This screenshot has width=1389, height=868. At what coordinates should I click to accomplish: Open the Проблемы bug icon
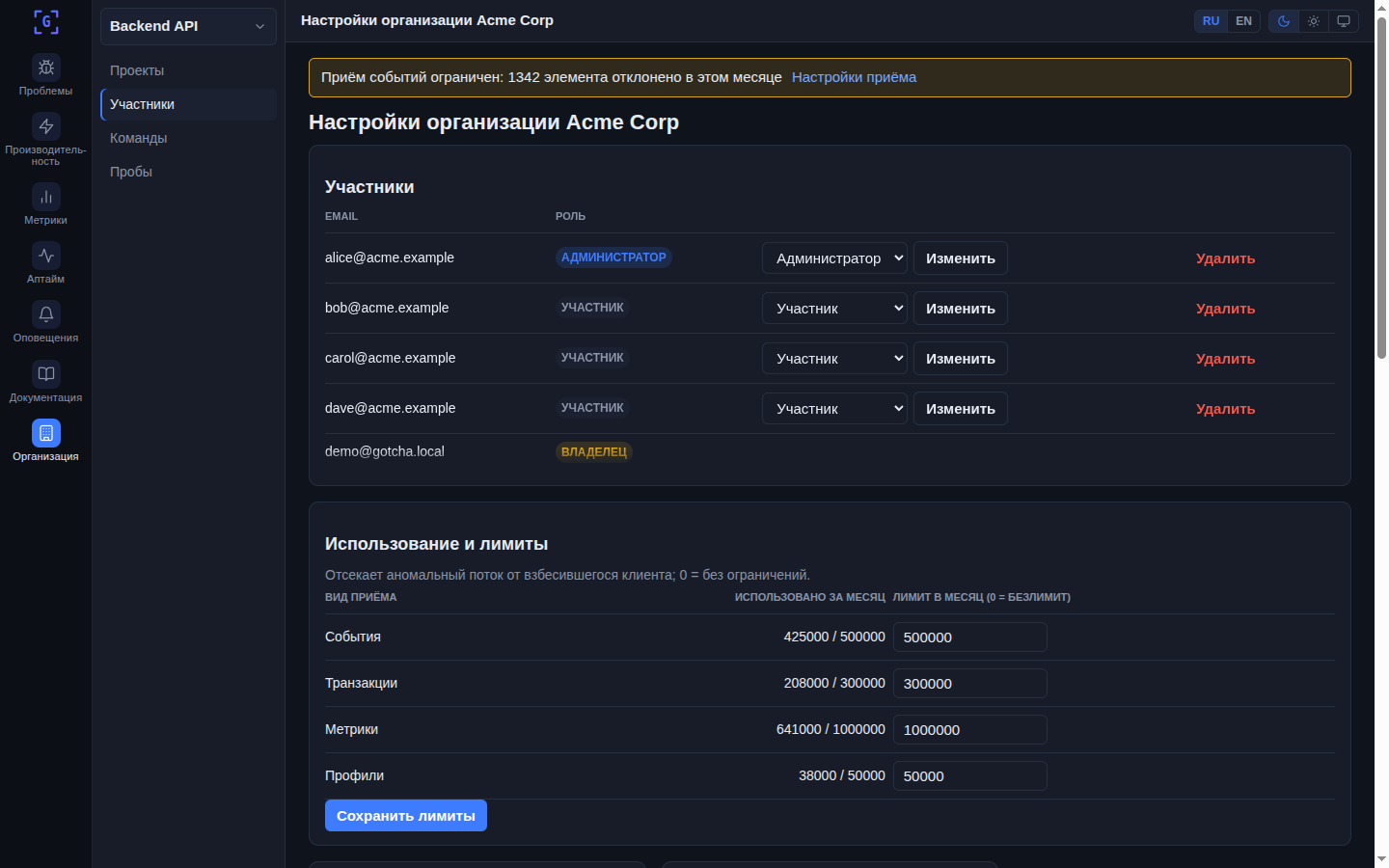click(x=45, y=68)
